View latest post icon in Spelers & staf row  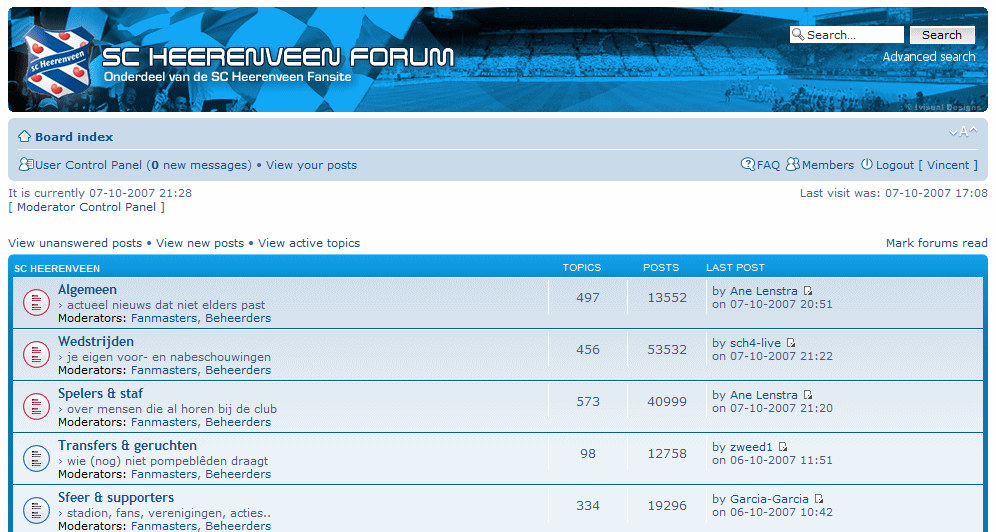tap(807, 395)
